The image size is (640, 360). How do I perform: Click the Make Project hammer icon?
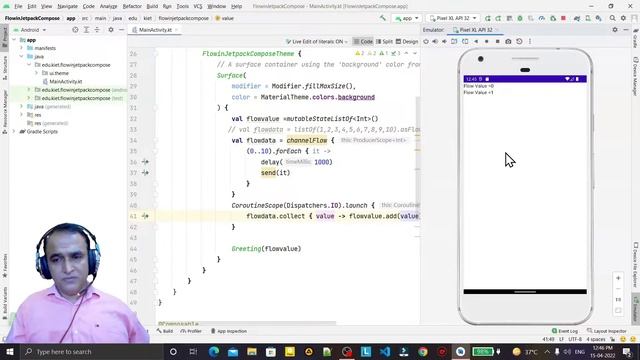pyautogui.click(x=382, y=18)
